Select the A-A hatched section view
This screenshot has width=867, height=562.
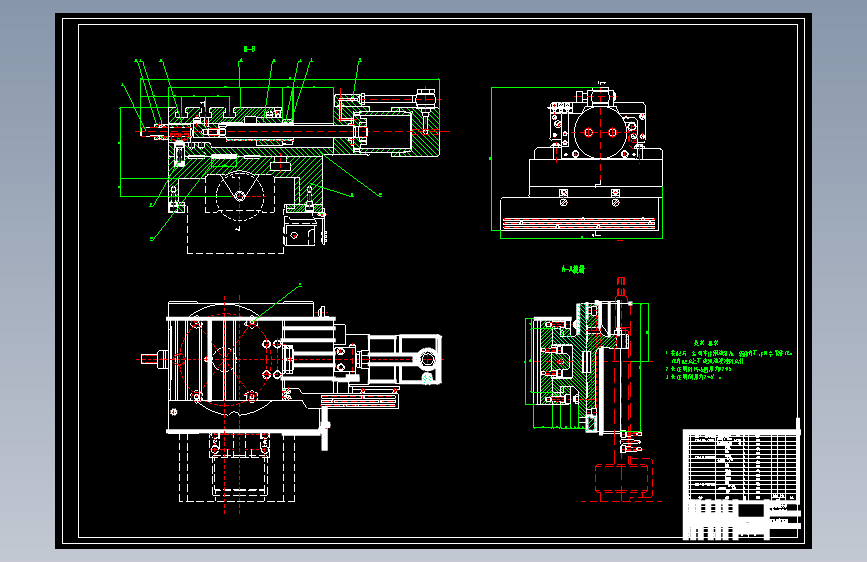point(588,368)
